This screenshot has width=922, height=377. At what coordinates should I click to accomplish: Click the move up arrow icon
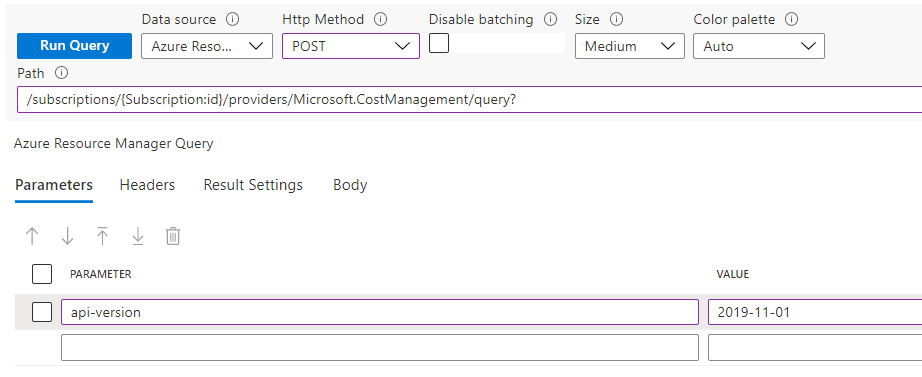coord(32,236)
